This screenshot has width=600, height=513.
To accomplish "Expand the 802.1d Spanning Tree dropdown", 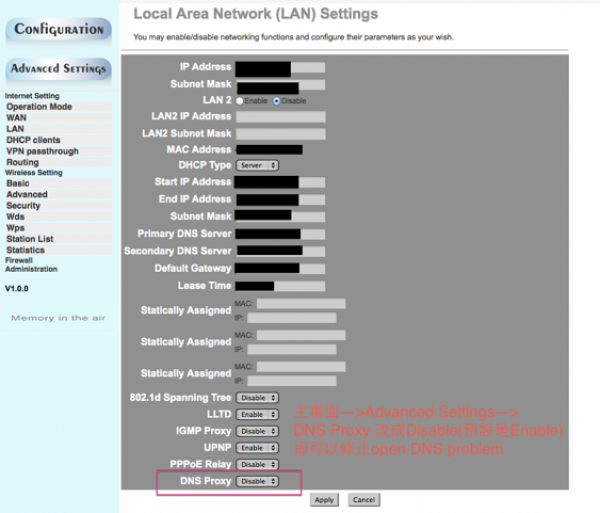I will pyautogui.click(x=258, y=398).
